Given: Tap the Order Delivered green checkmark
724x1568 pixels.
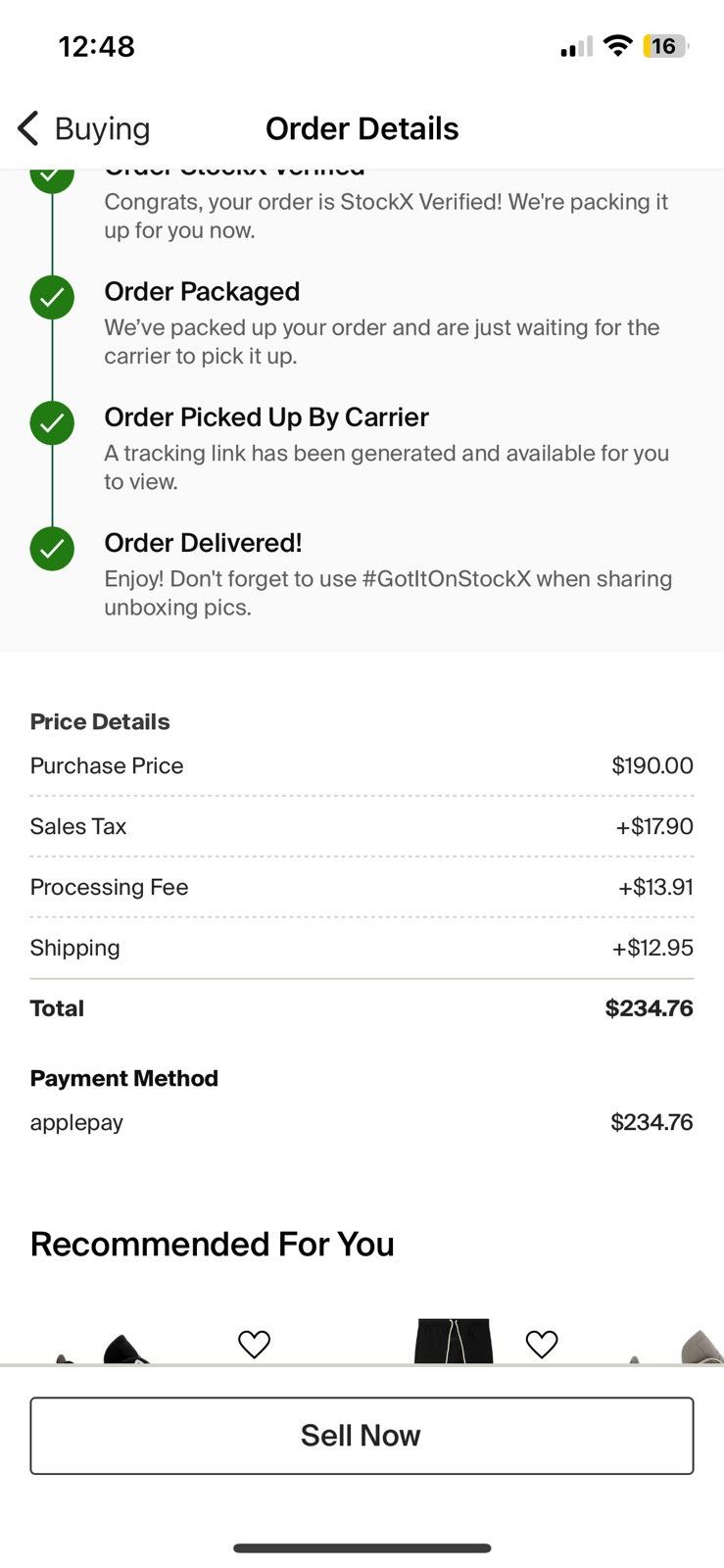Looking at the screenshot, I should [x=52, y=549].
